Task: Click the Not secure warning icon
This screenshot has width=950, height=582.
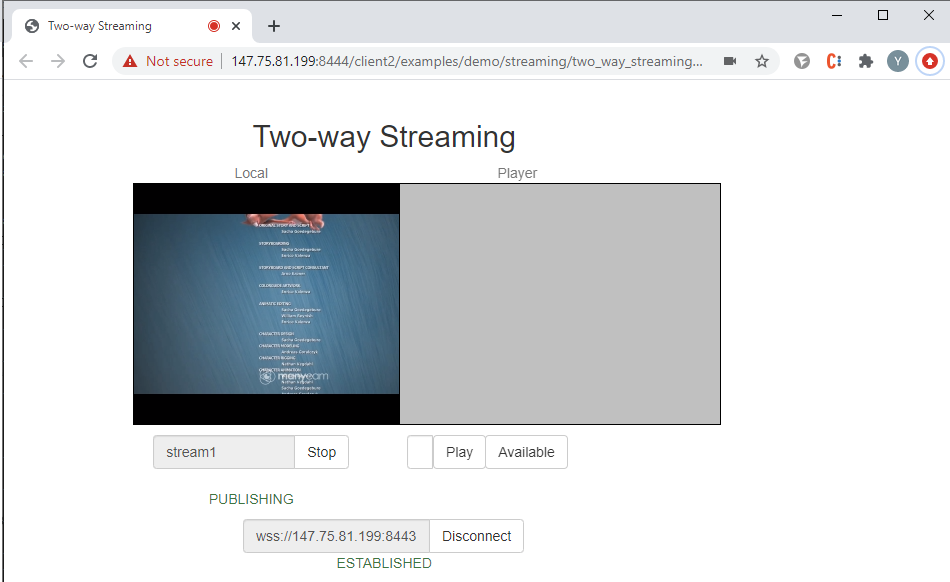Action: tap(130, 61)
